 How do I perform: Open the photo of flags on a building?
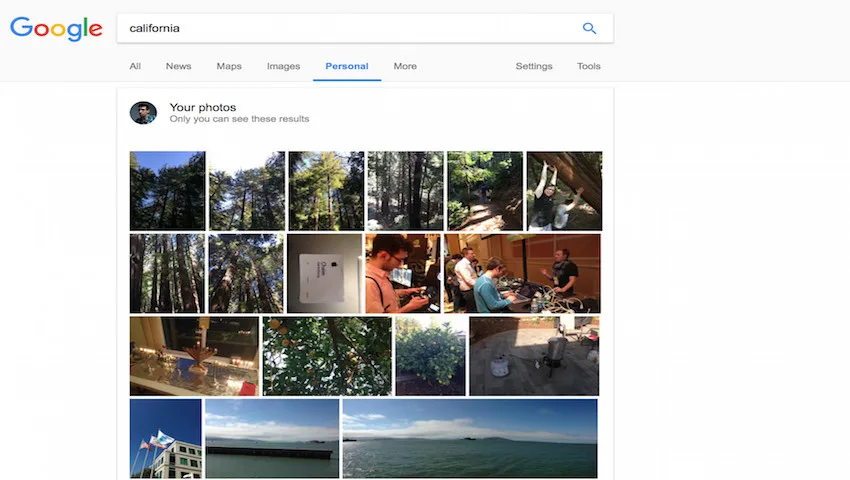coord(166,439)
